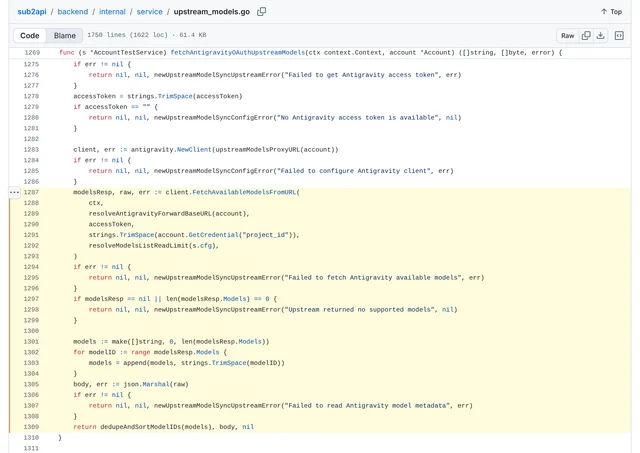Click resolveAntigravityForwardBaseURL call on line 1289
The width and height of the screenshot is (640, 453).
[x=150, y=213]
